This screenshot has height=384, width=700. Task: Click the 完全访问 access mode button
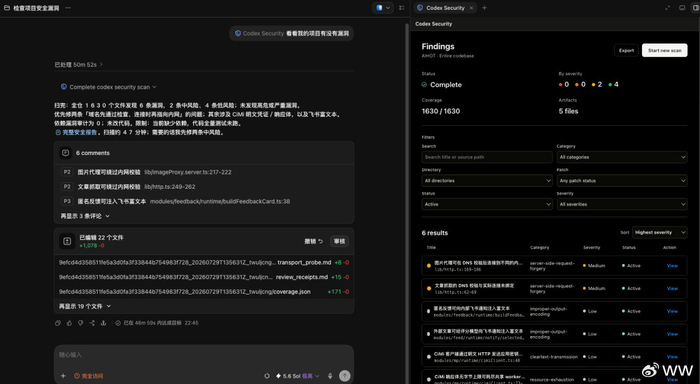click(x=88, y=376)
